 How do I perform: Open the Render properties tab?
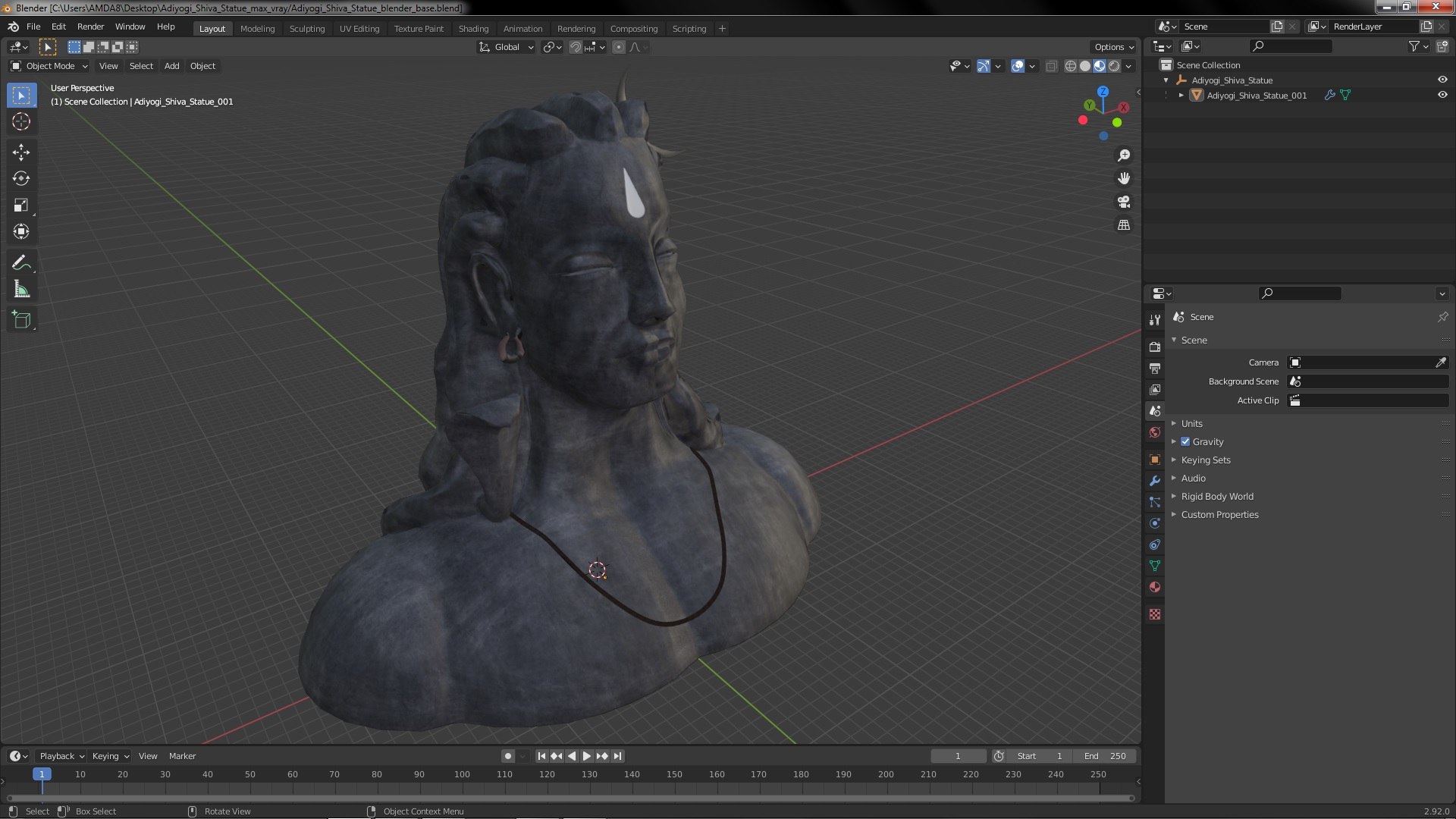coord(1155,347)
